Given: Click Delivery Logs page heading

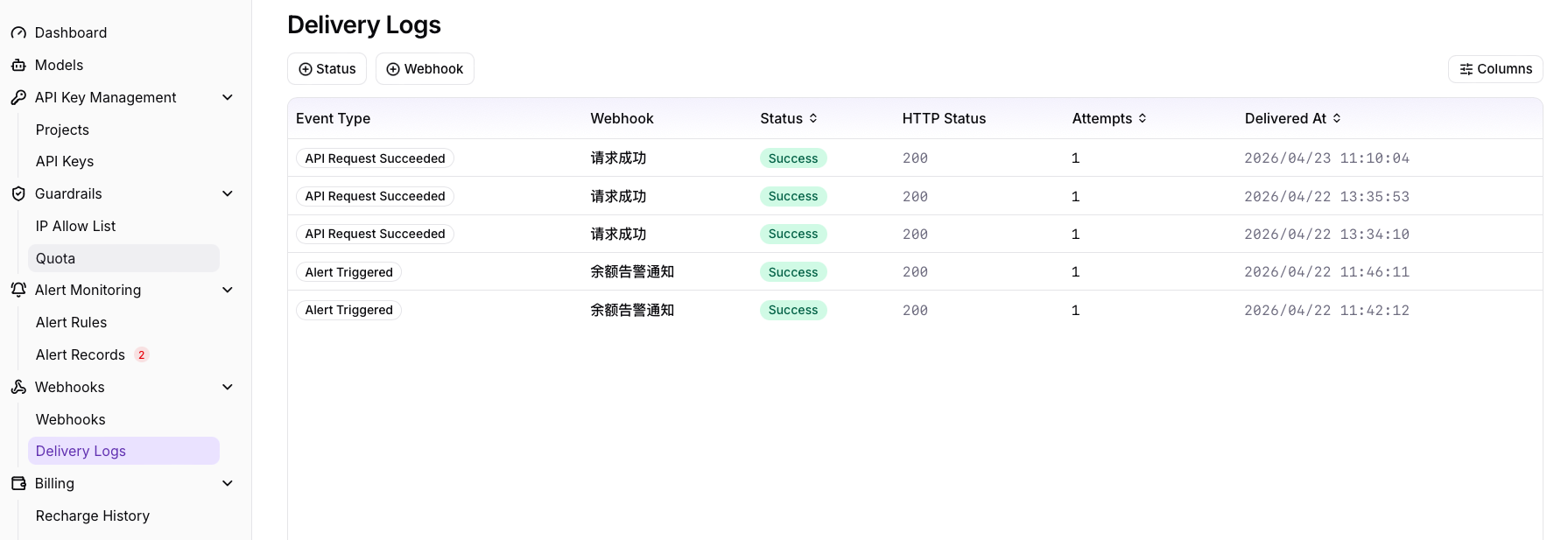Looking at the screenshot, I should click(x=364, y=25).
